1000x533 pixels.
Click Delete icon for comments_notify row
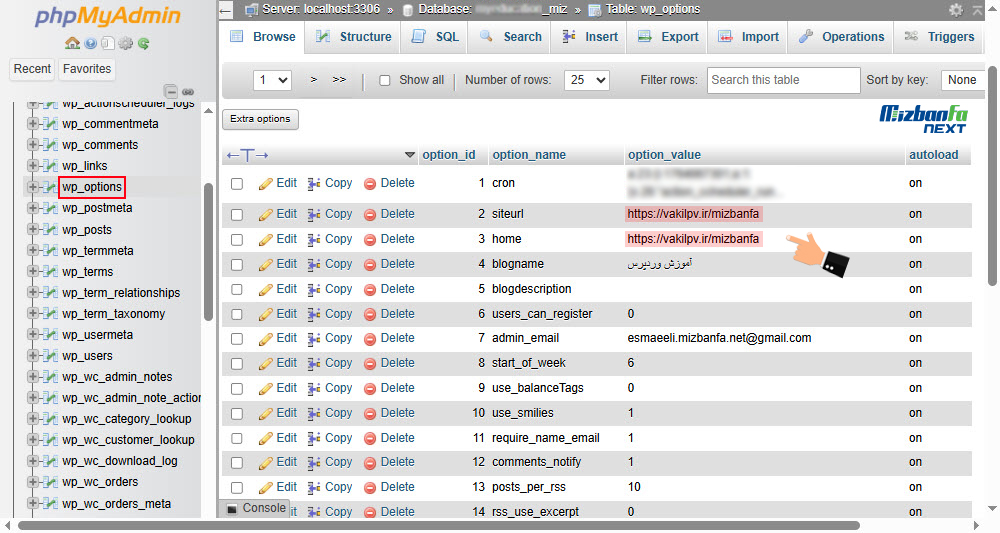[x=370, y=462]
